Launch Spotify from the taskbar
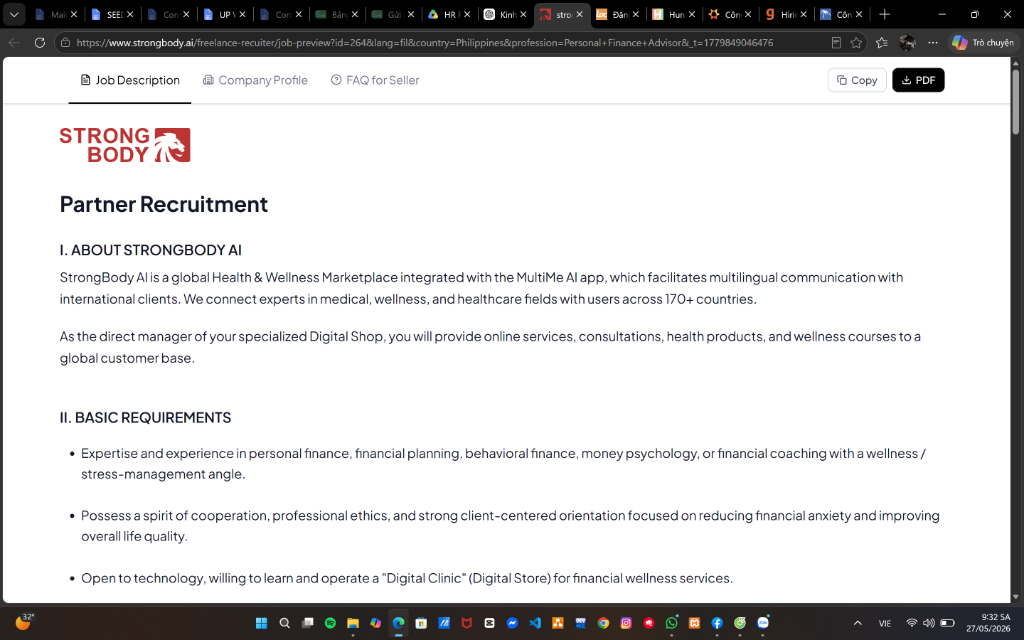 [x=330, y=623]
